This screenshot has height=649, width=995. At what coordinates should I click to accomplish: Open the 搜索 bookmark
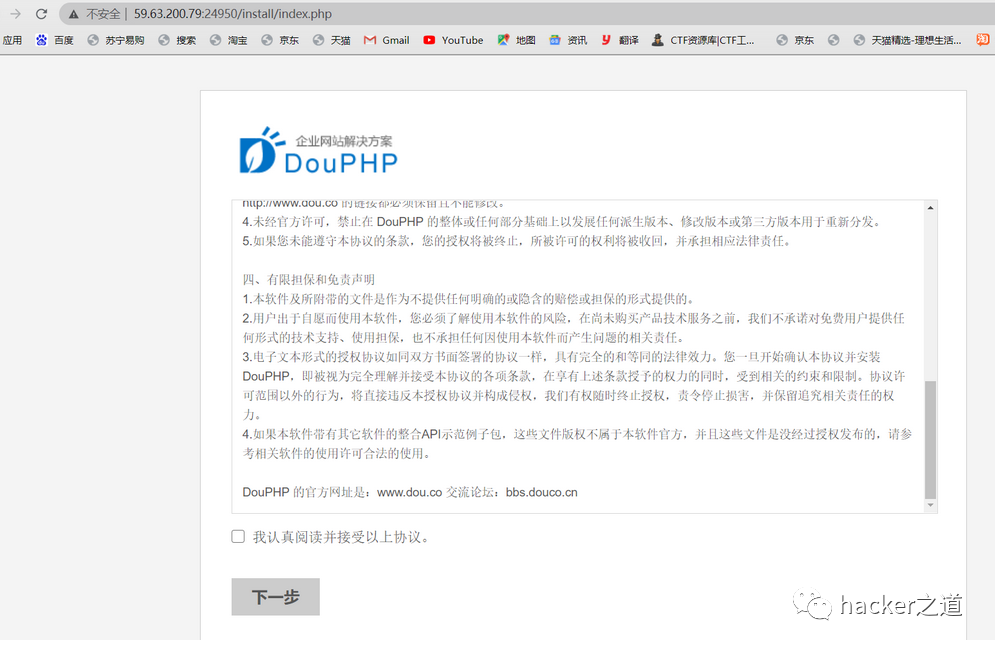(x=177, y=40)
